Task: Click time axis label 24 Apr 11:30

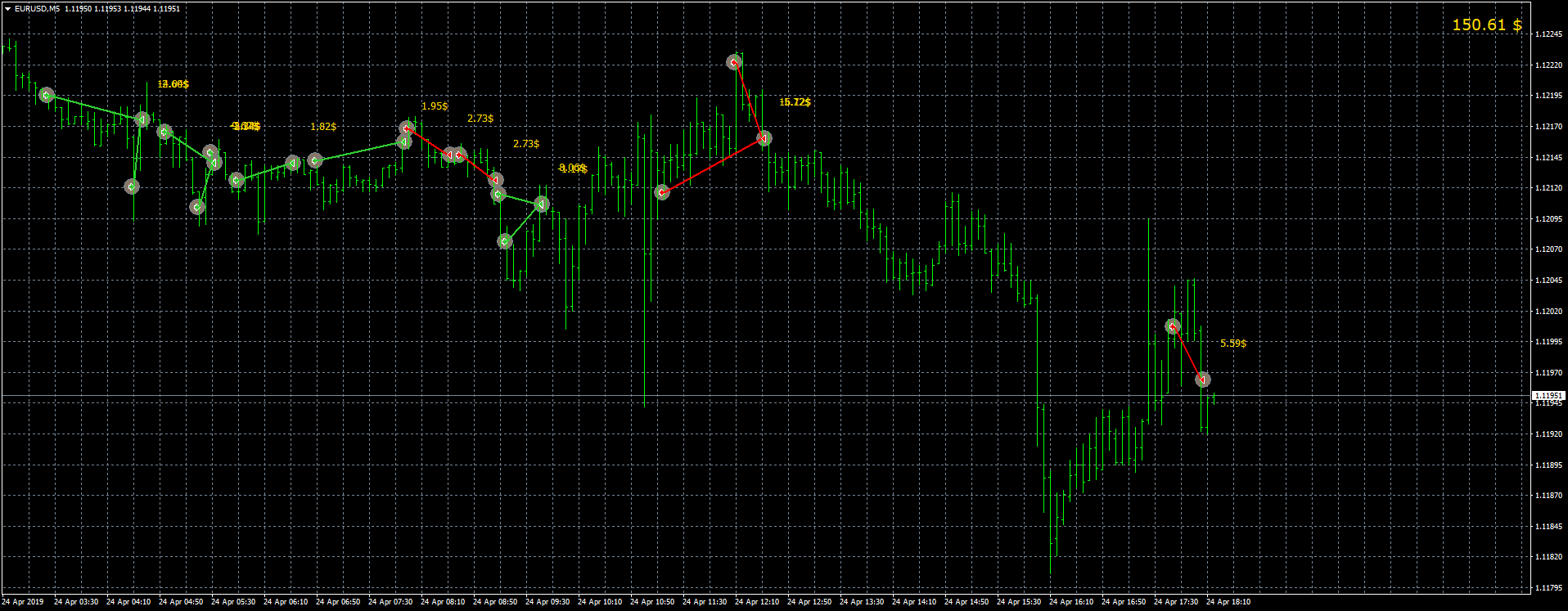Action: click(x=705, y=602)
